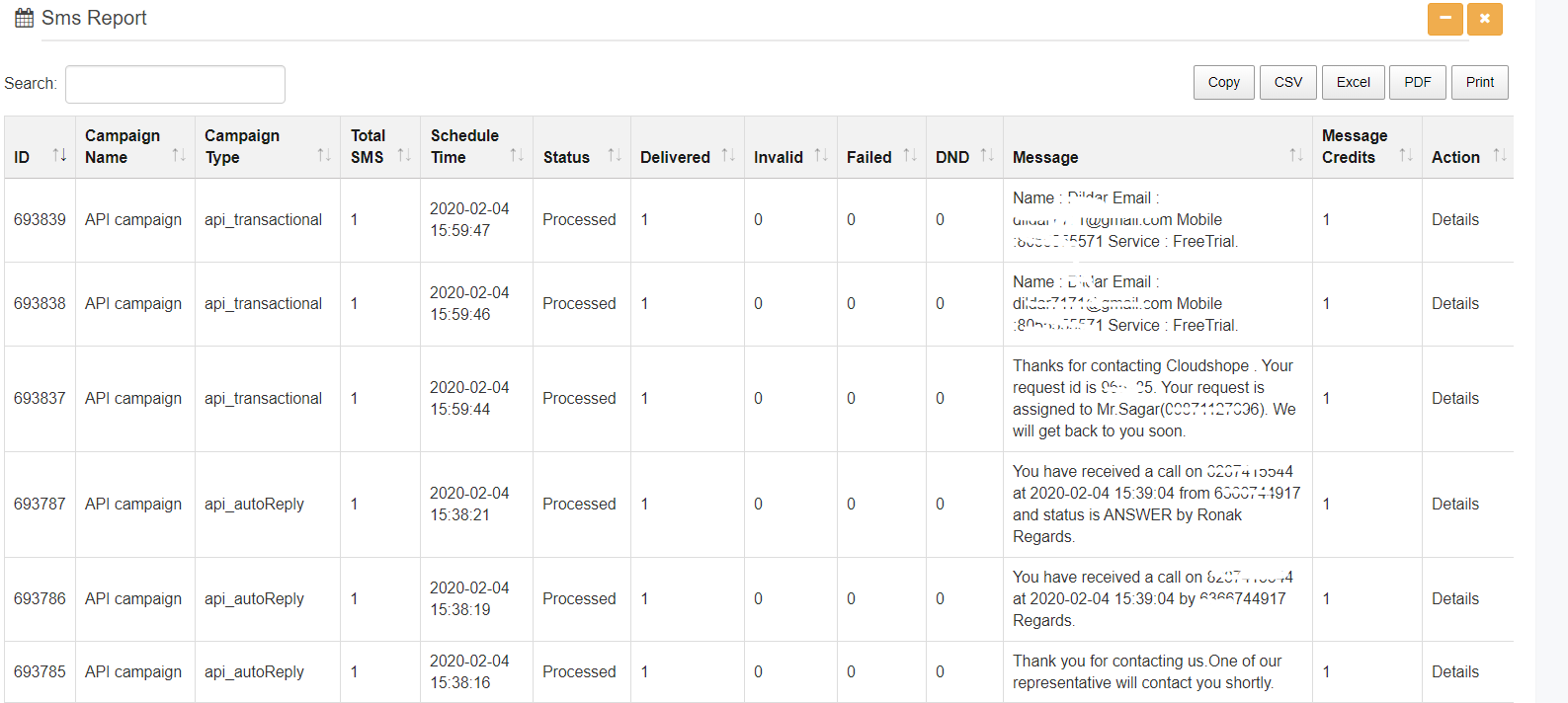This screenshot has height=703, width=1568.
Task: Open Details for campaign 693839
Action: (x=1455, y=220)
